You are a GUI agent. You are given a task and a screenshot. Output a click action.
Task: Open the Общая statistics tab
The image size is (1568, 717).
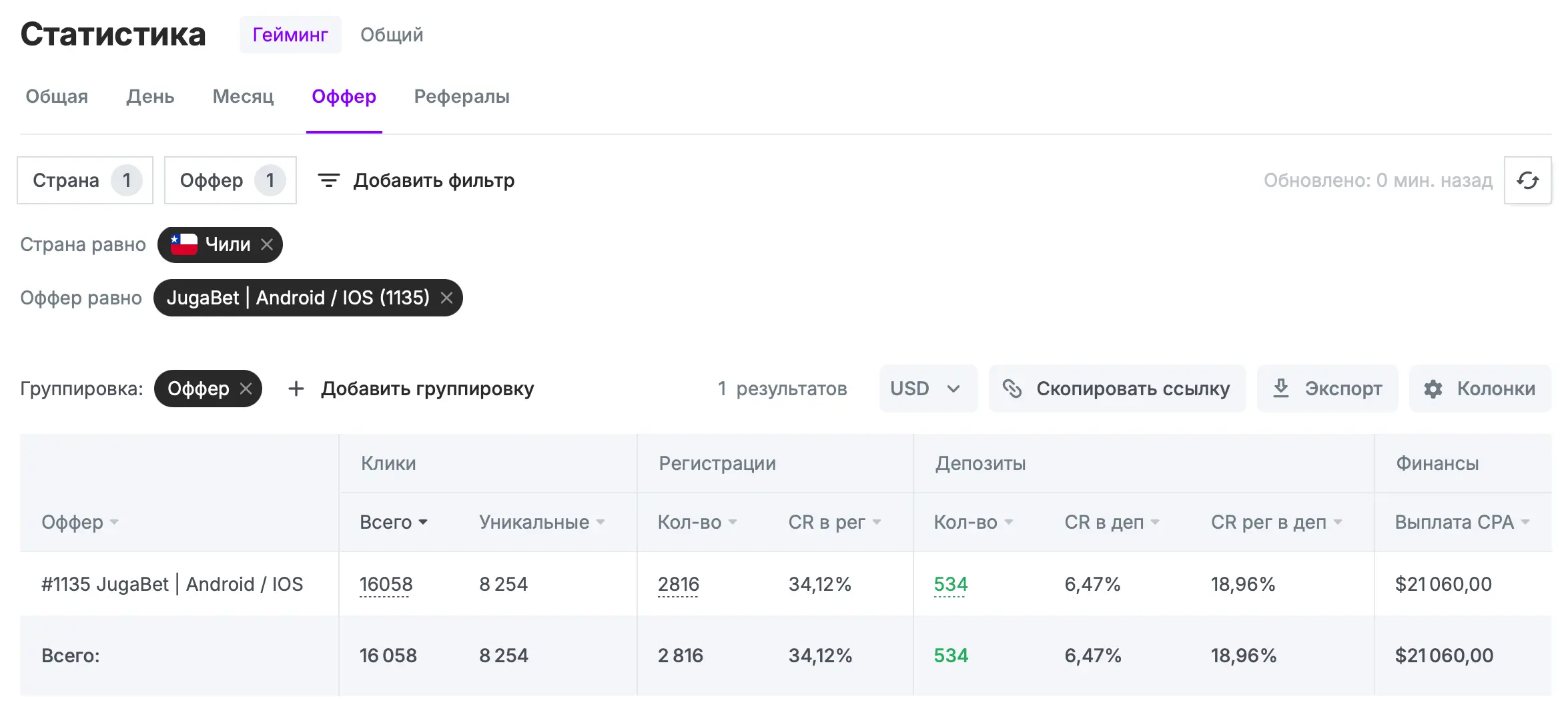pos(57,96)
